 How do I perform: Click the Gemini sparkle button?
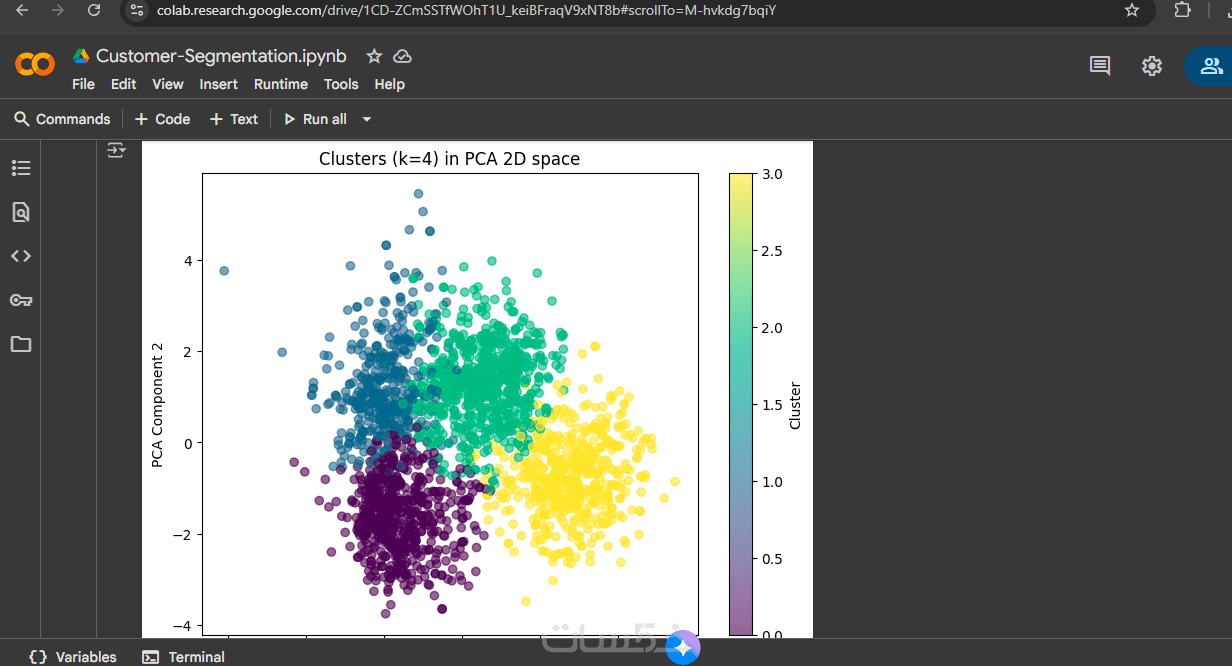point(683,648)
